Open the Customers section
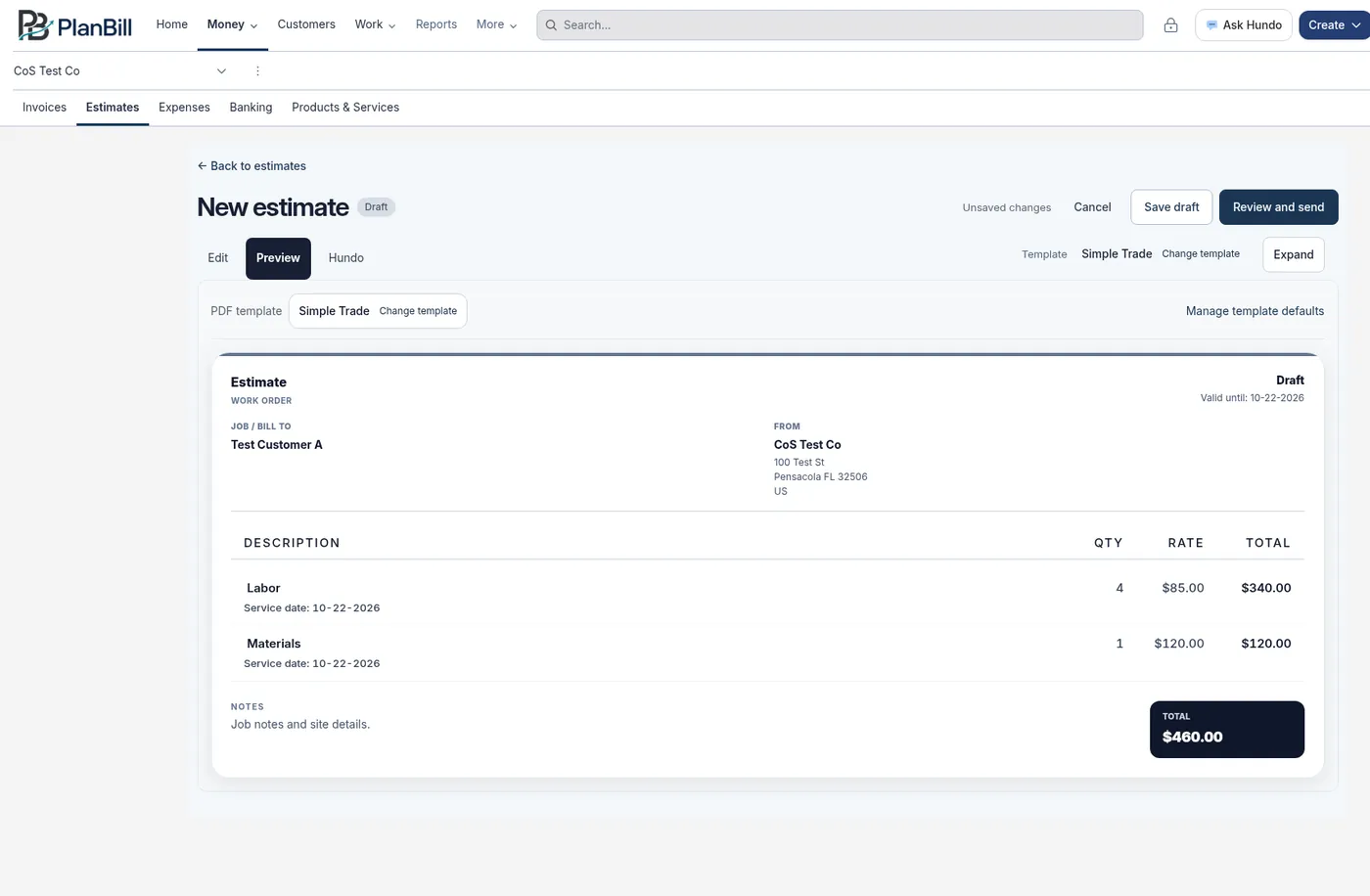1370x896 pixels. (306, 24)
